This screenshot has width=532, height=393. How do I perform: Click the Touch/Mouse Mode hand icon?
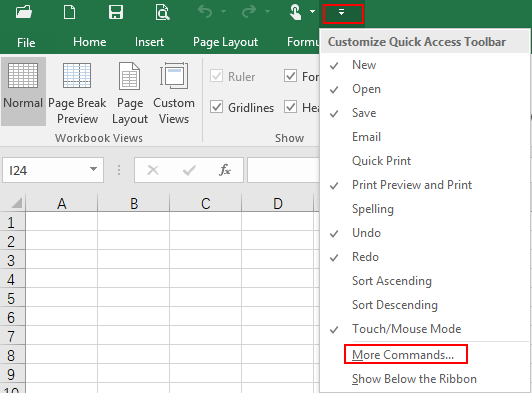click(x=295, y=12)
